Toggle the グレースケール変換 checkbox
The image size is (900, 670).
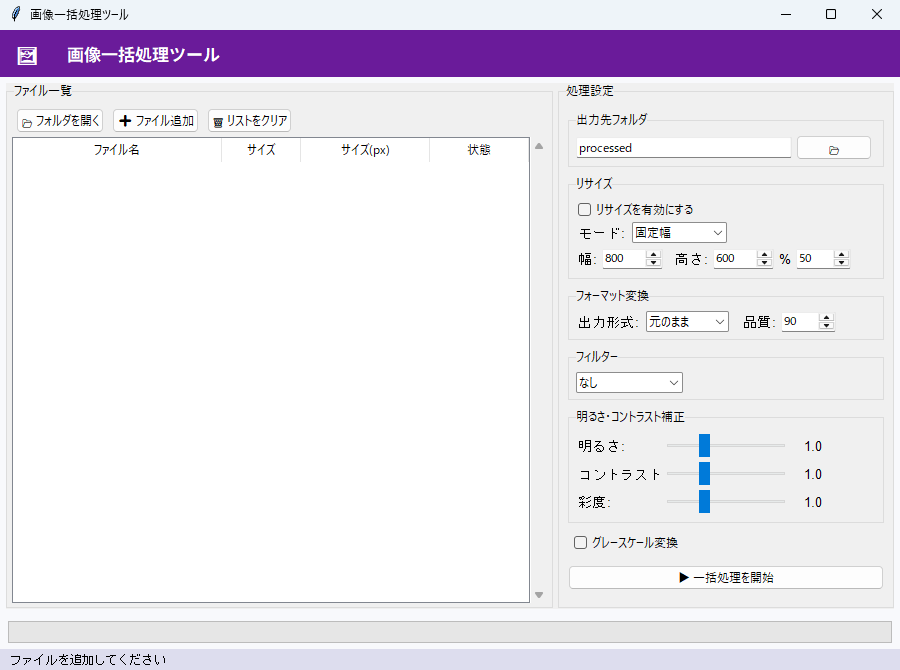pos(580,543)
